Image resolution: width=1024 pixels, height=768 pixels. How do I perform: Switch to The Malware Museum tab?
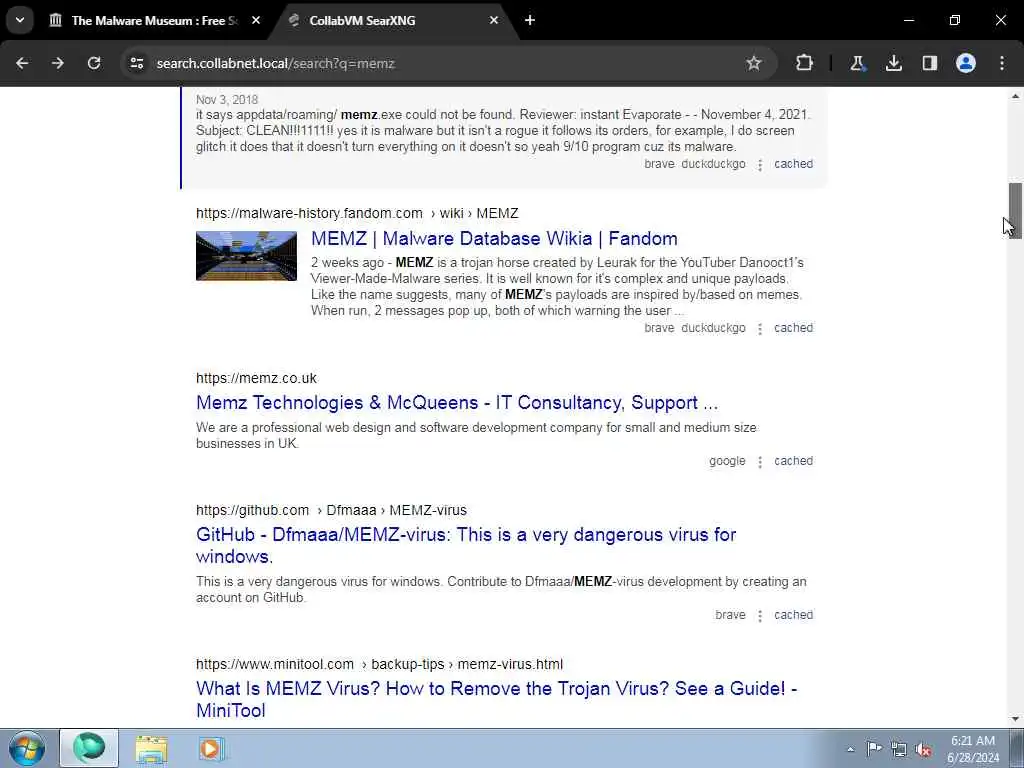click(153, 21)
